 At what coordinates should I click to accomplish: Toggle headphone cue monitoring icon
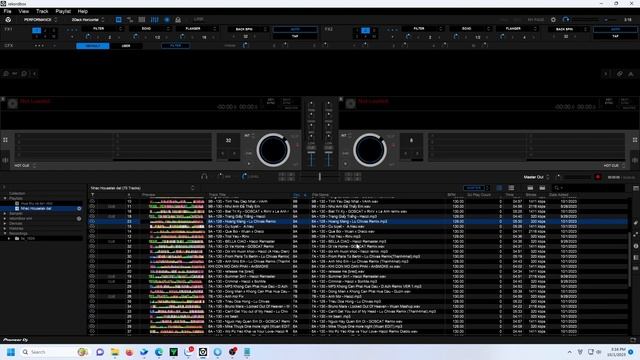point(204,176)
